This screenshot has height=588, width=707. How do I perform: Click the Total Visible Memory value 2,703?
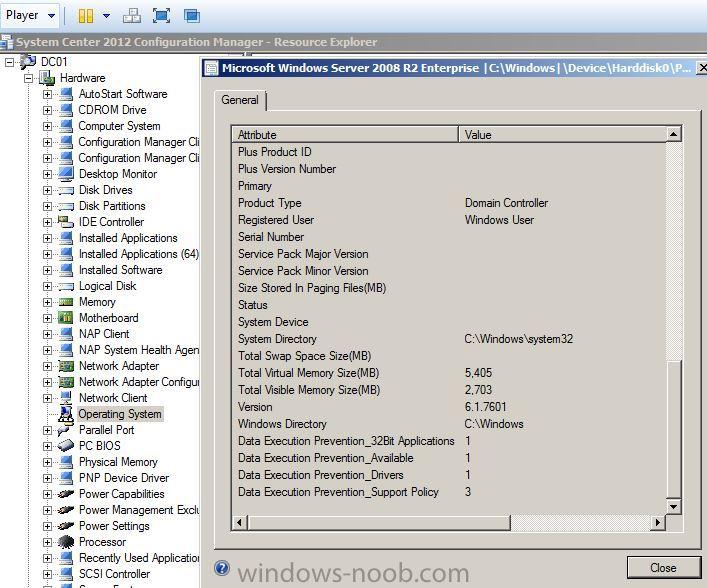pos(478,390)
